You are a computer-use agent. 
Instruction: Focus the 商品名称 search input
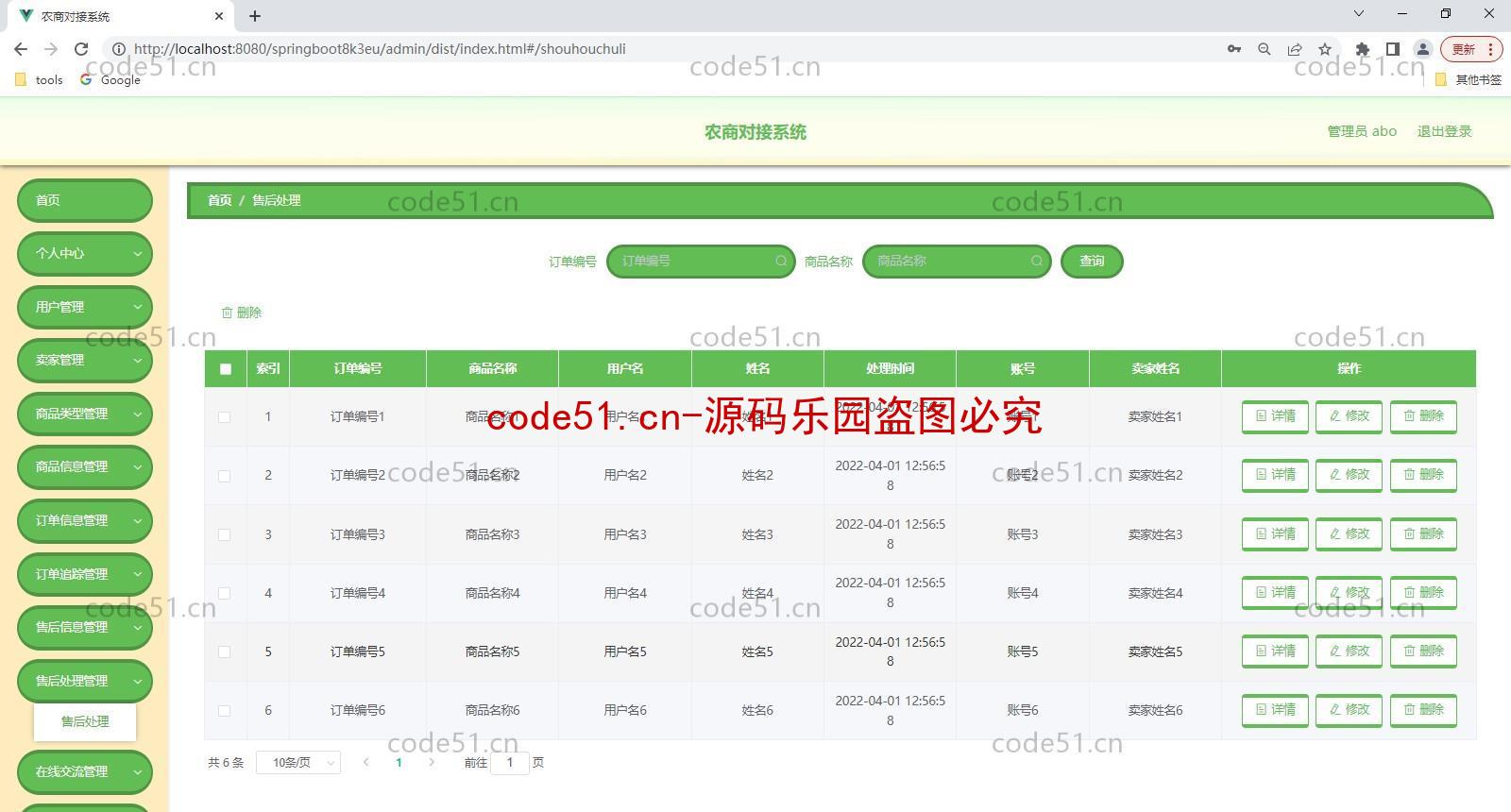pos(956,262)
